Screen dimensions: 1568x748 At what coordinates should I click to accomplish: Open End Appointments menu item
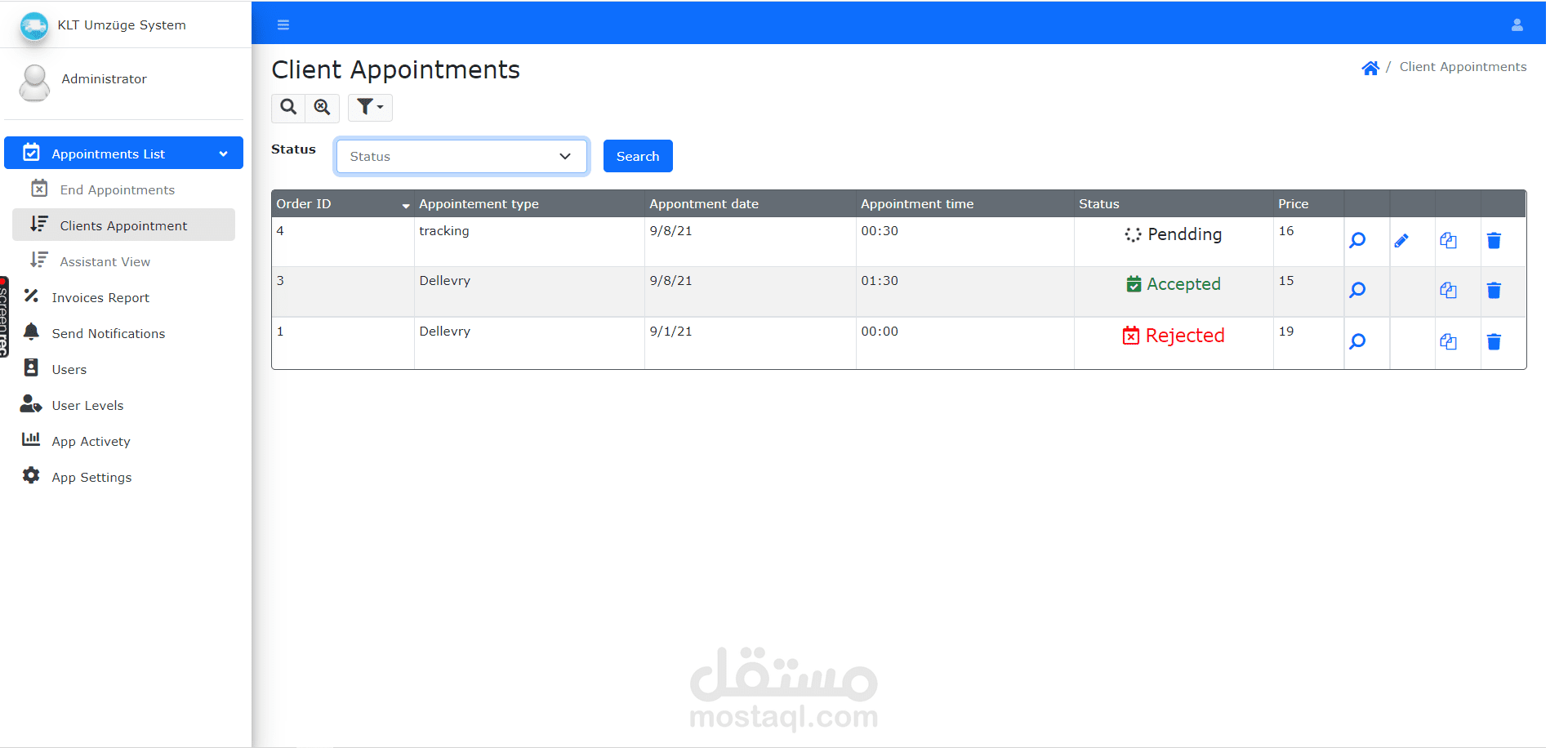click(x=123, y=189)
